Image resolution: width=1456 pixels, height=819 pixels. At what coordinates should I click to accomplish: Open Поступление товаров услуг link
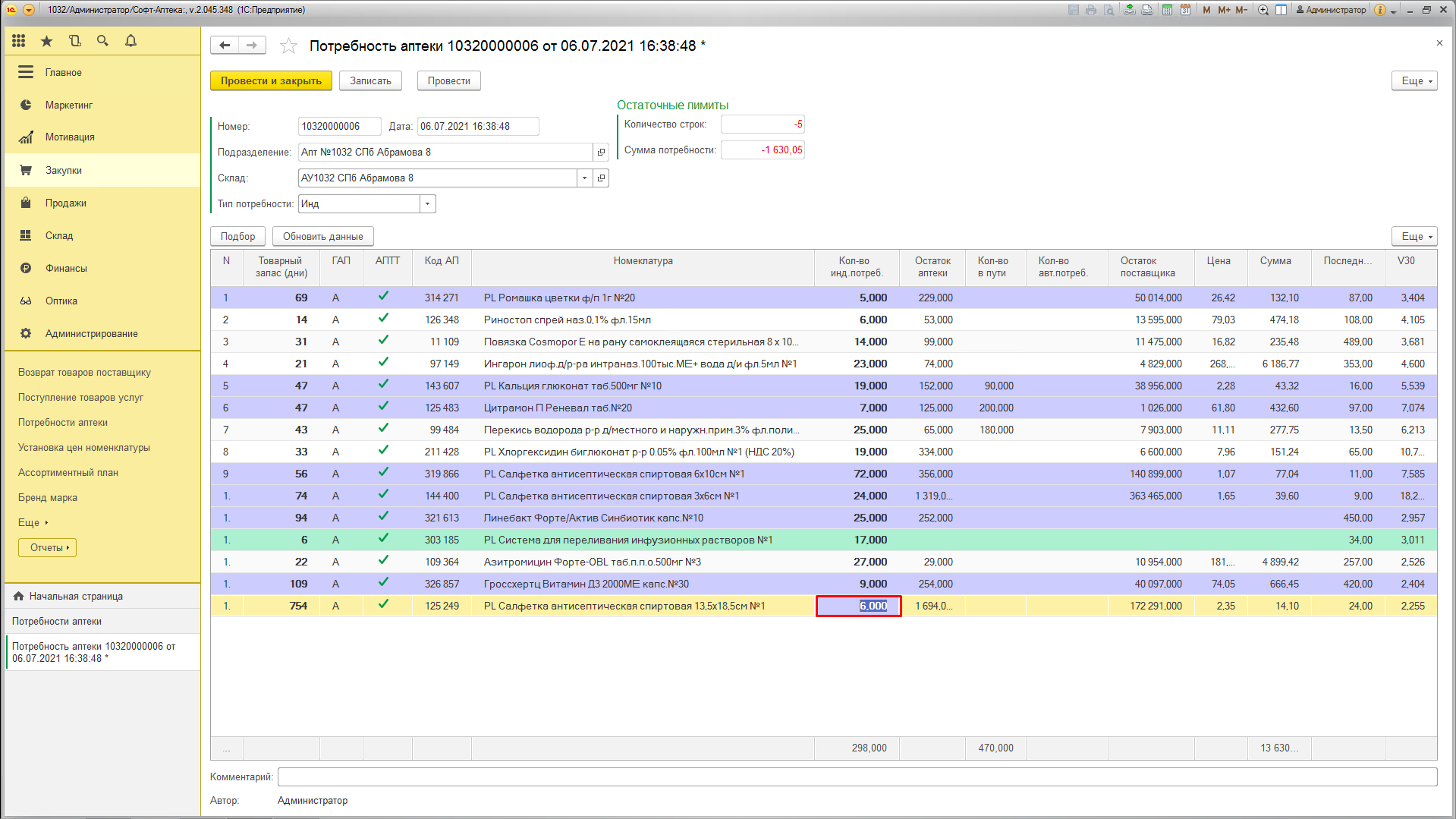coord(80,398)
